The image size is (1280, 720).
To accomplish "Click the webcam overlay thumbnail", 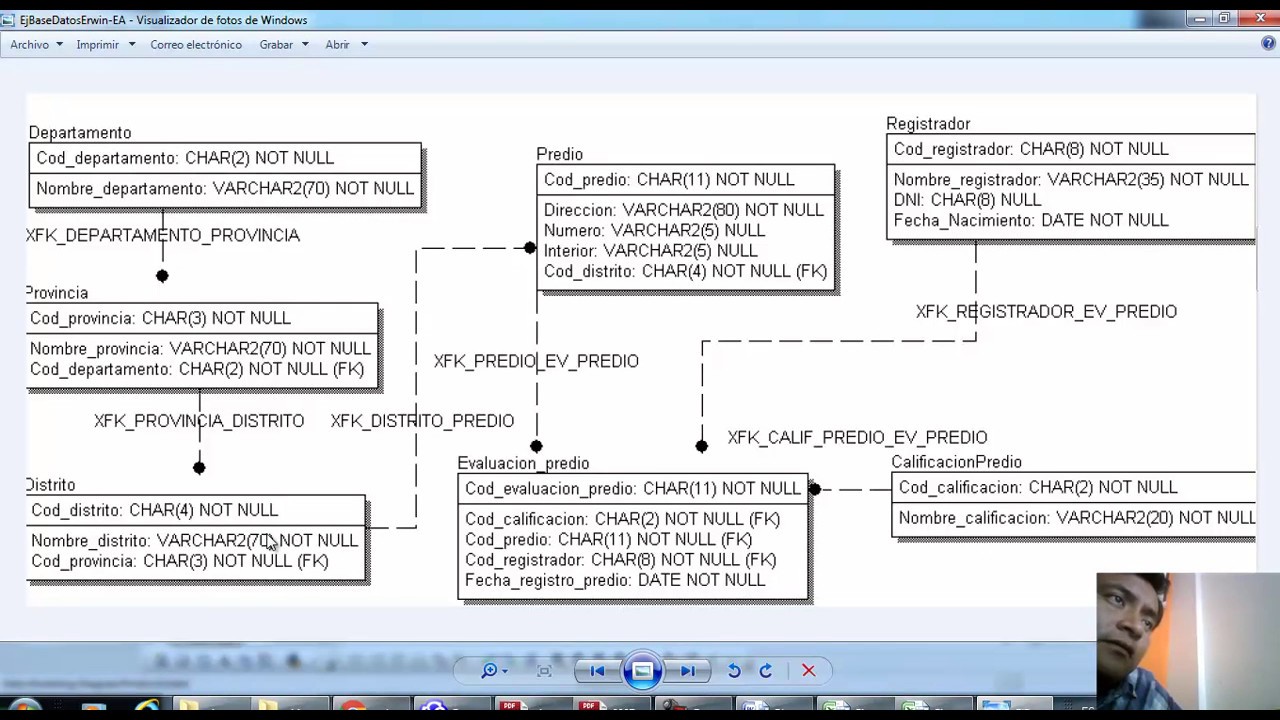I will tap(1188, 641).
